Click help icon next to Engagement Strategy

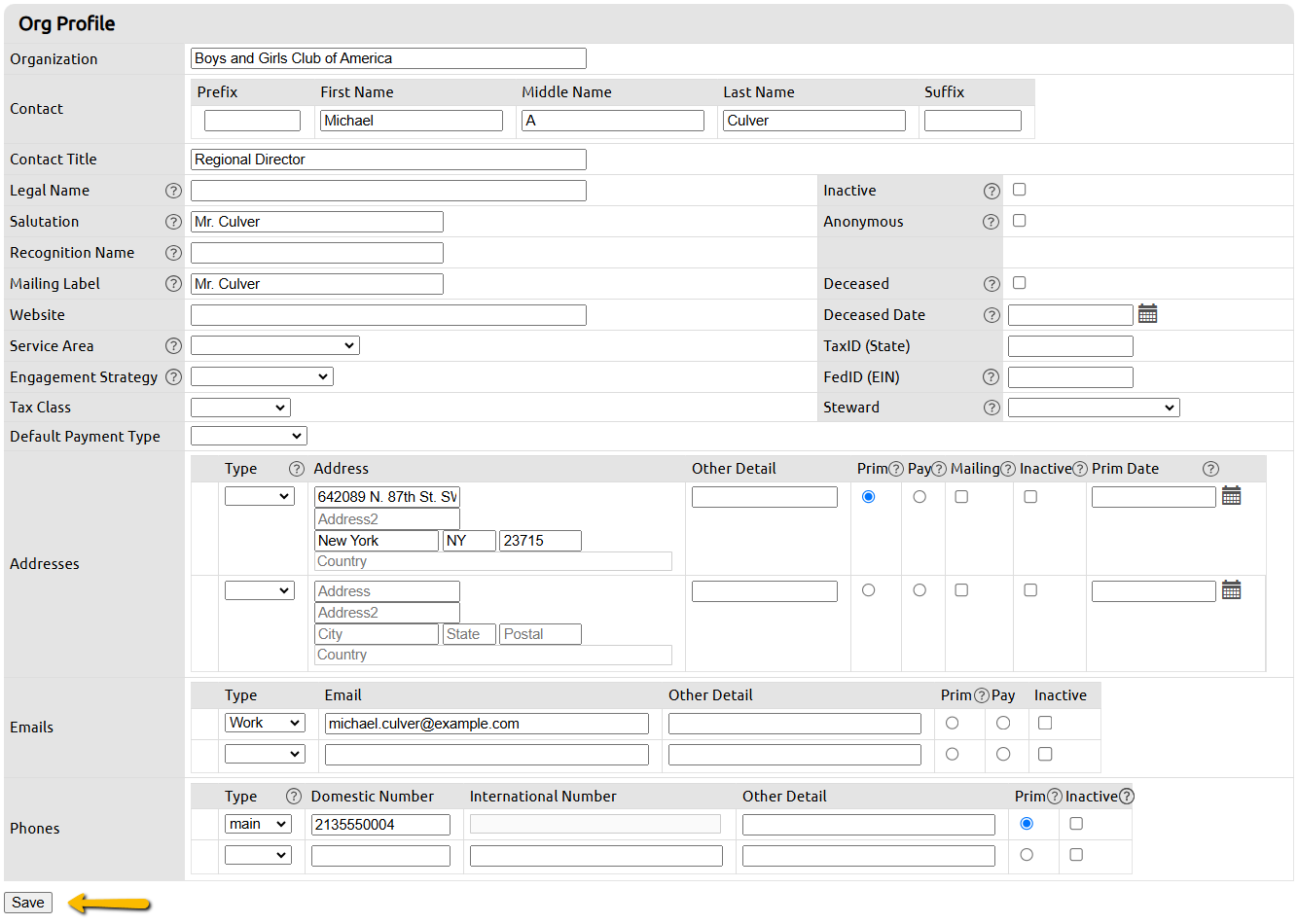[x=173, y=377]
